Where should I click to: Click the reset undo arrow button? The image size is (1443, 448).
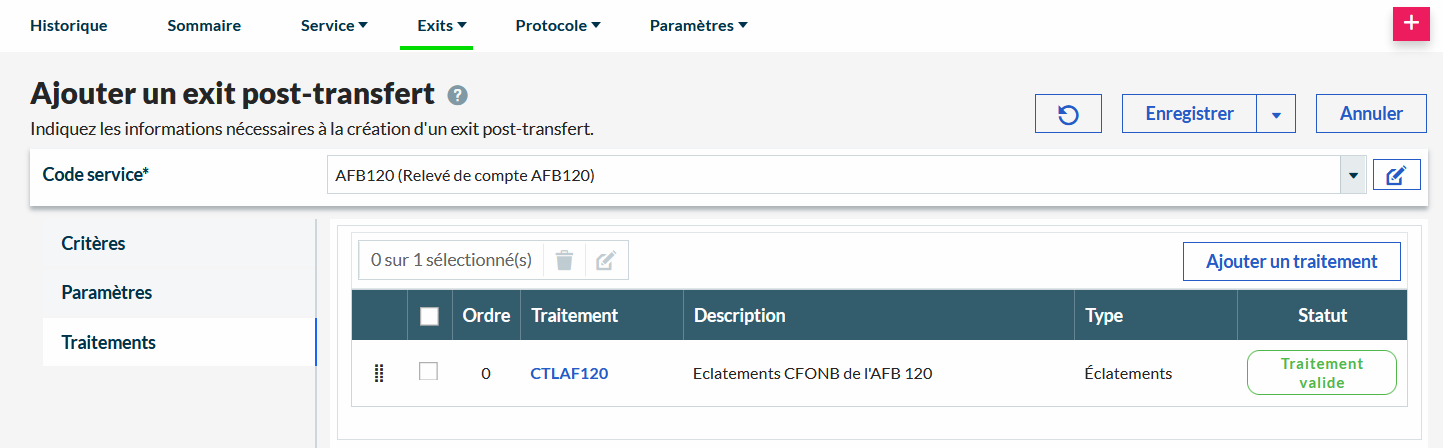point(1068,114)
